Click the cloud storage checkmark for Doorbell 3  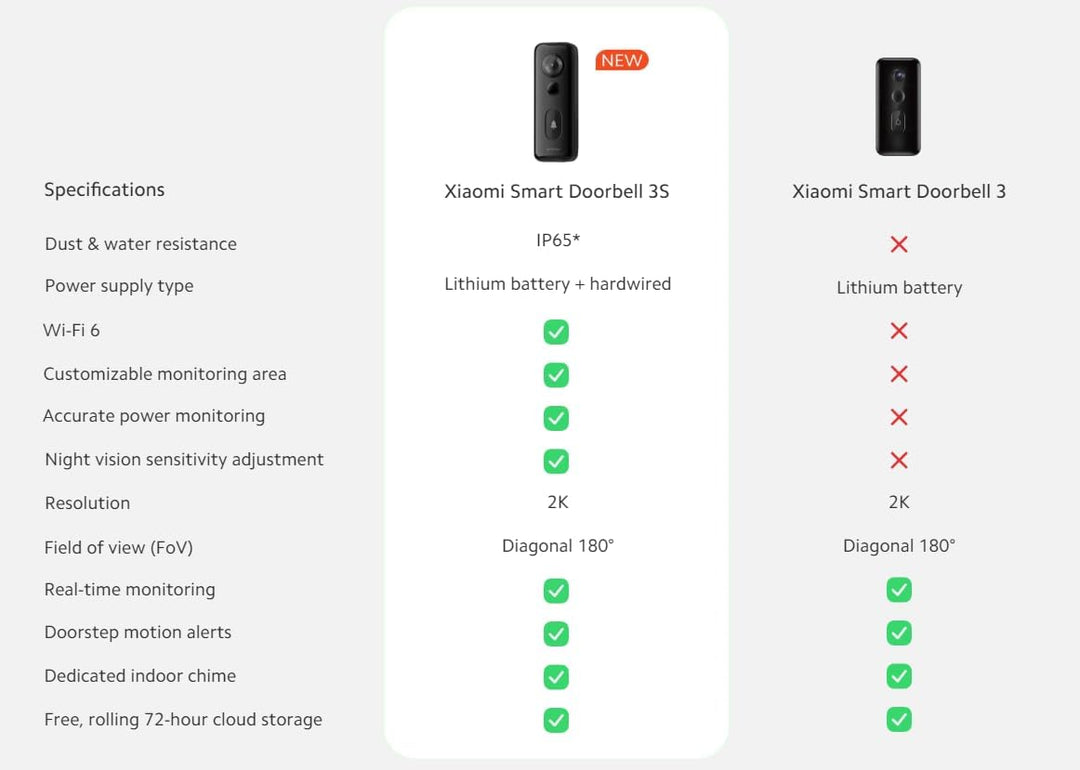pyautogui.click(x=899, y=720)
